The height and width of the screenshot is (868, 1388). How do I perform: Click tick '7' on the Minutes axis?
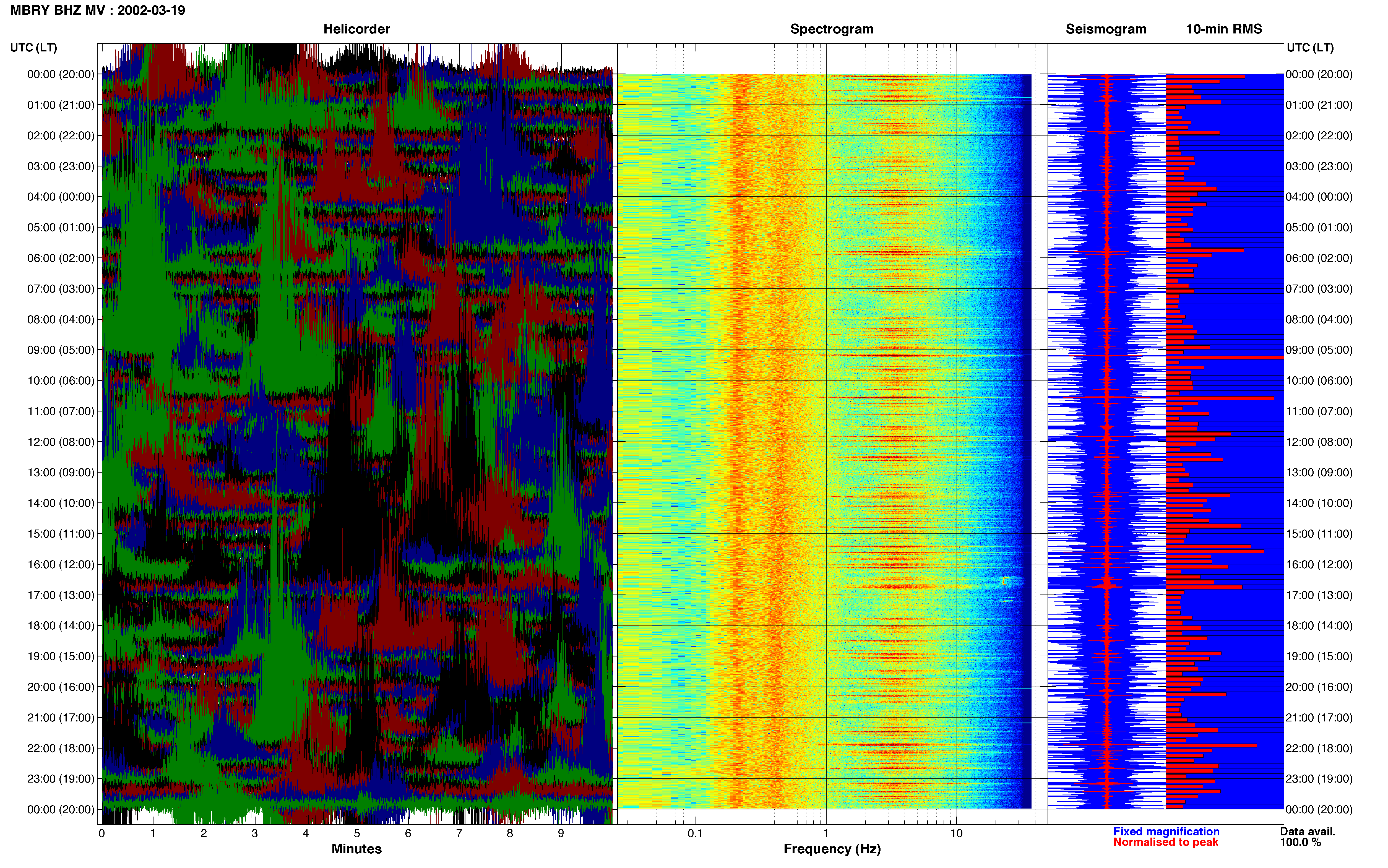pos(459,833)
